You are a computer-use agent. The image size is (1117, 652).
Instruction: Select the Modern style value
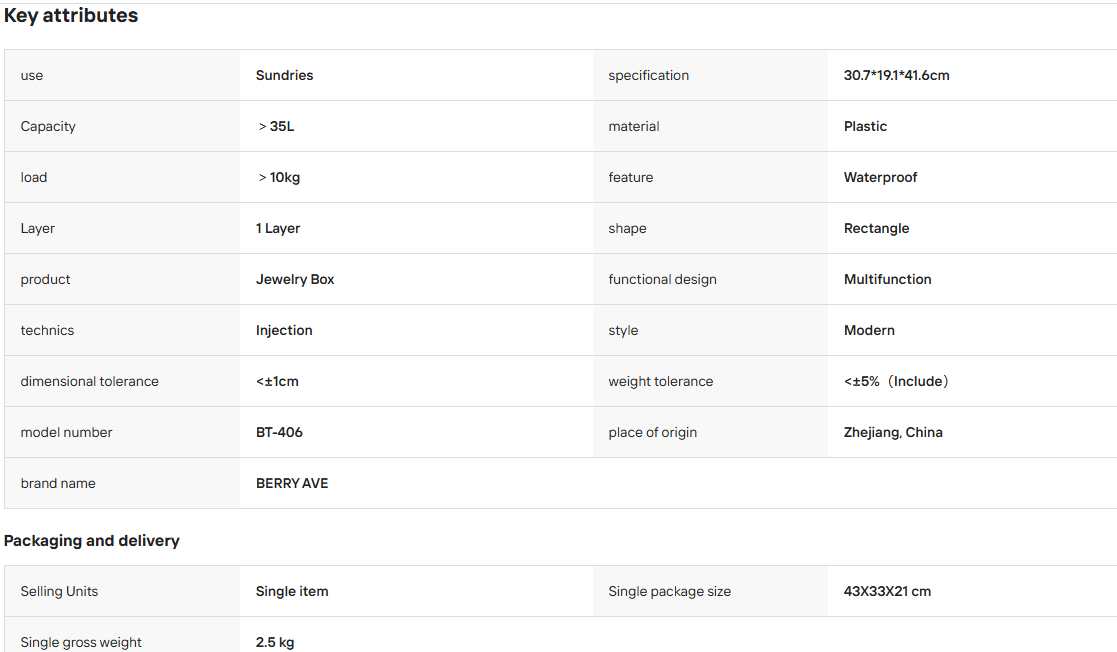pos(869,331)
